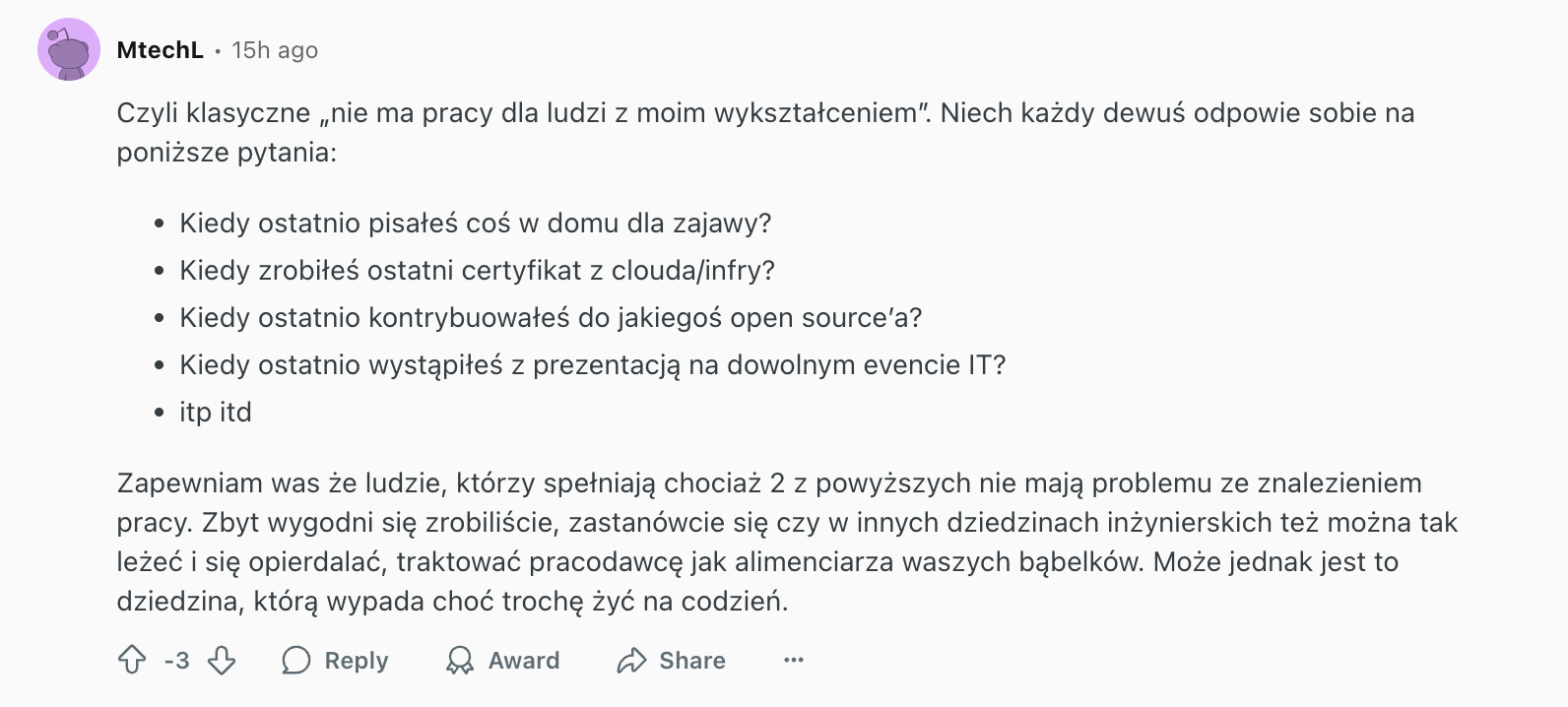Click the bullet about "evencie IT"

click(x=592, y=365)
